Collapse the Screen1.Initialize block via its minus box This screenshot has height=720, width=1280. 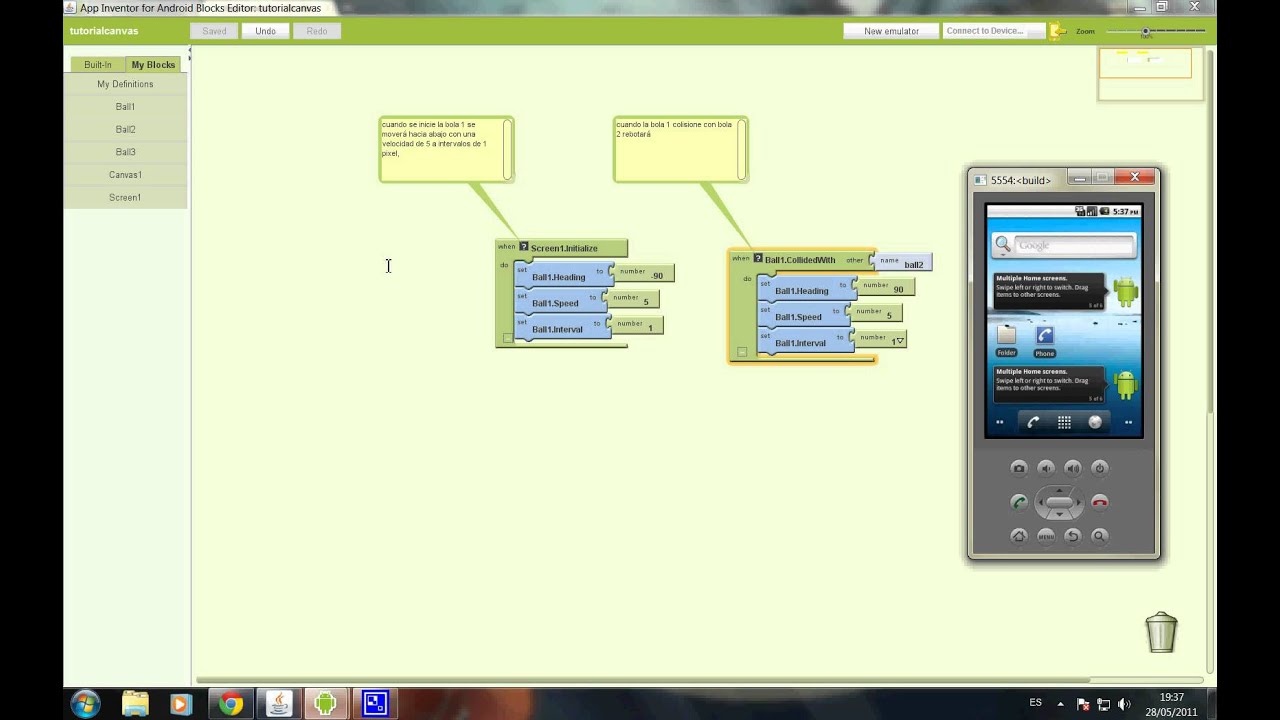pos(508,338)
